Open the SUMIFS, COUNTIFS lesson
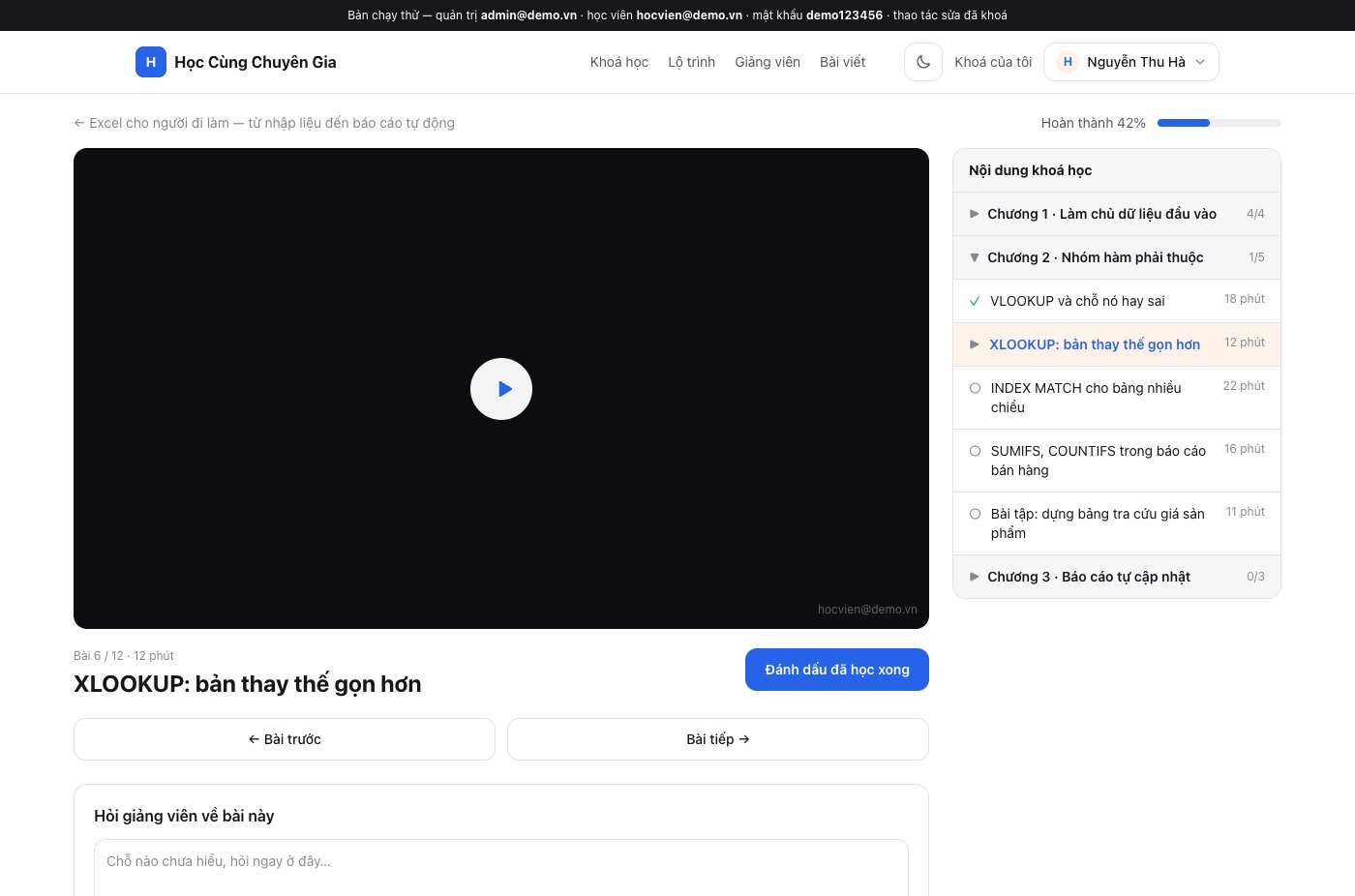Screen dimensions: 1355x896 coord(1117,461)
